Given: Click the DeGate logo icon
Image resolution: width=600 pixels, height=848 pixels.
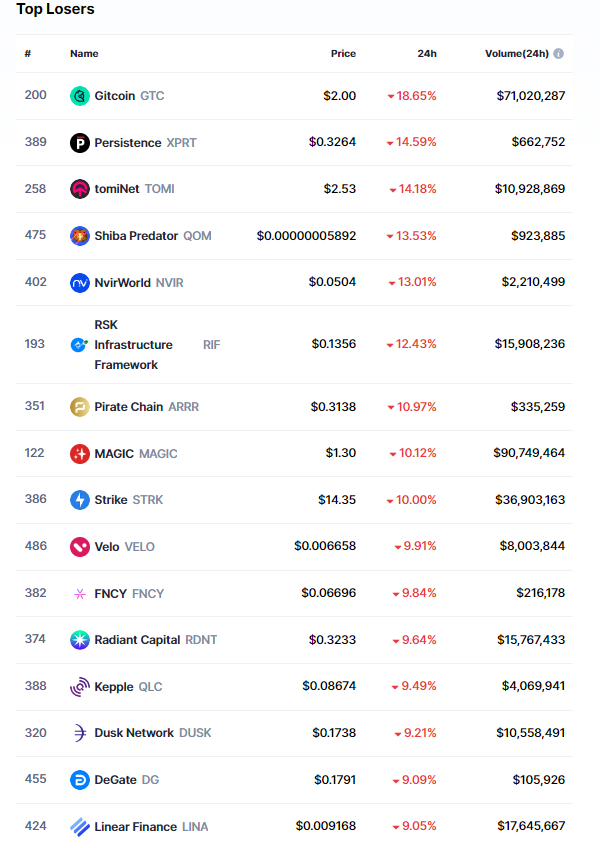Looking at the screenshot, I should tap(80, 780).
